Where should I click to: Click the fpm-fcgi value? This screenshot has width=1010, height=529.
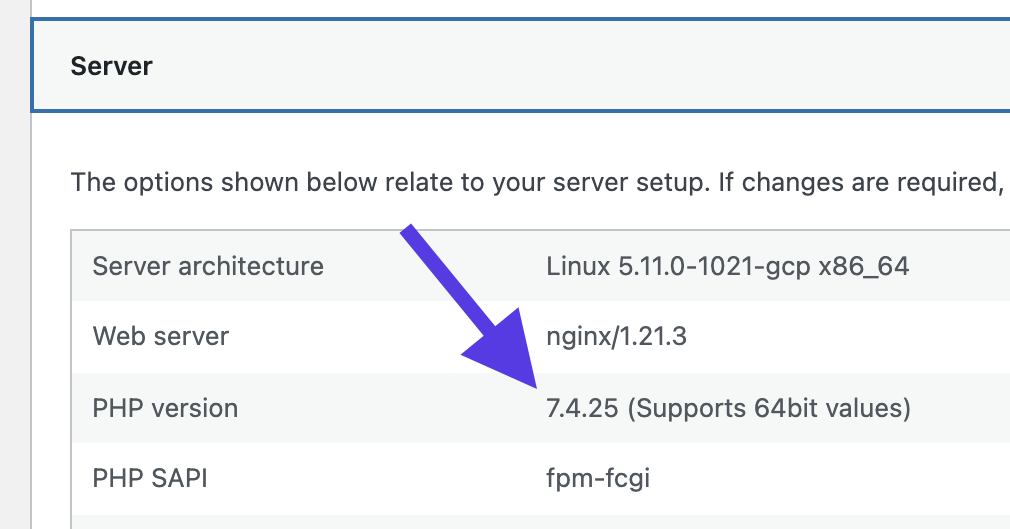pos(598,478)
